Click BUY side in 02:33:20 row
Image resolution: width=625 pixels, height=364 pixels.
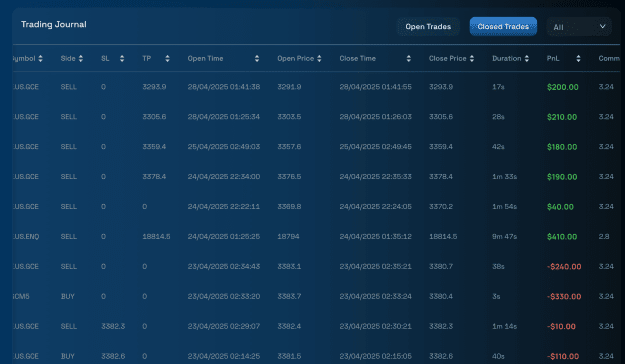[67, 296]
